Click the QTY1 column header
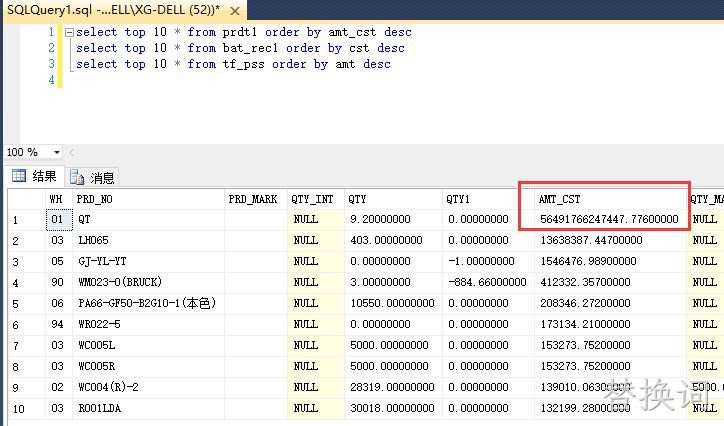724x426 pixels. (x=488, y=199)
